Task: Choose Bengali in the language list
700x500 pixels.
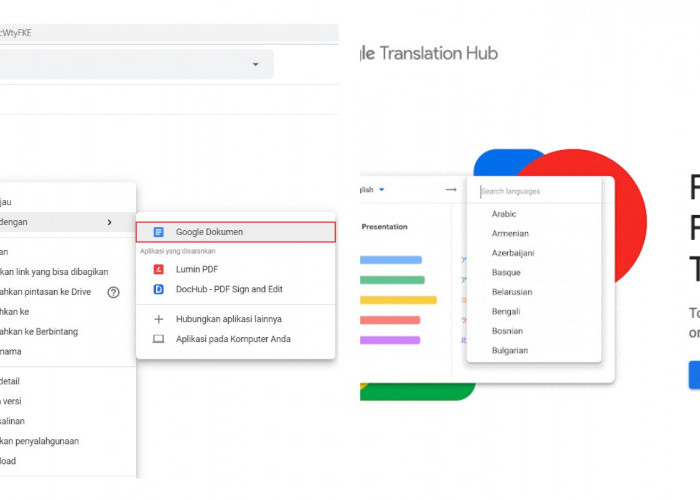Action: click(507, 312)
